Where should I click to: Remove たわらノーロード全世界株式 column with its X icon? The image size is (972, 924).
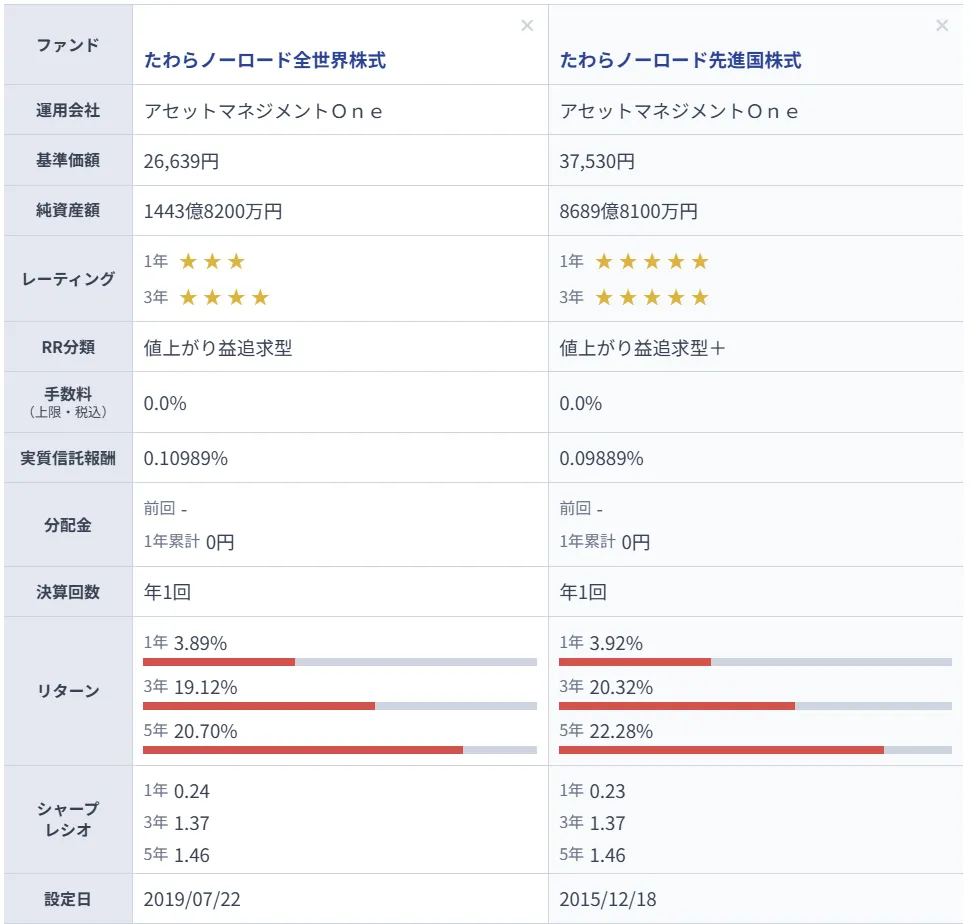click(x=527, y=25)
